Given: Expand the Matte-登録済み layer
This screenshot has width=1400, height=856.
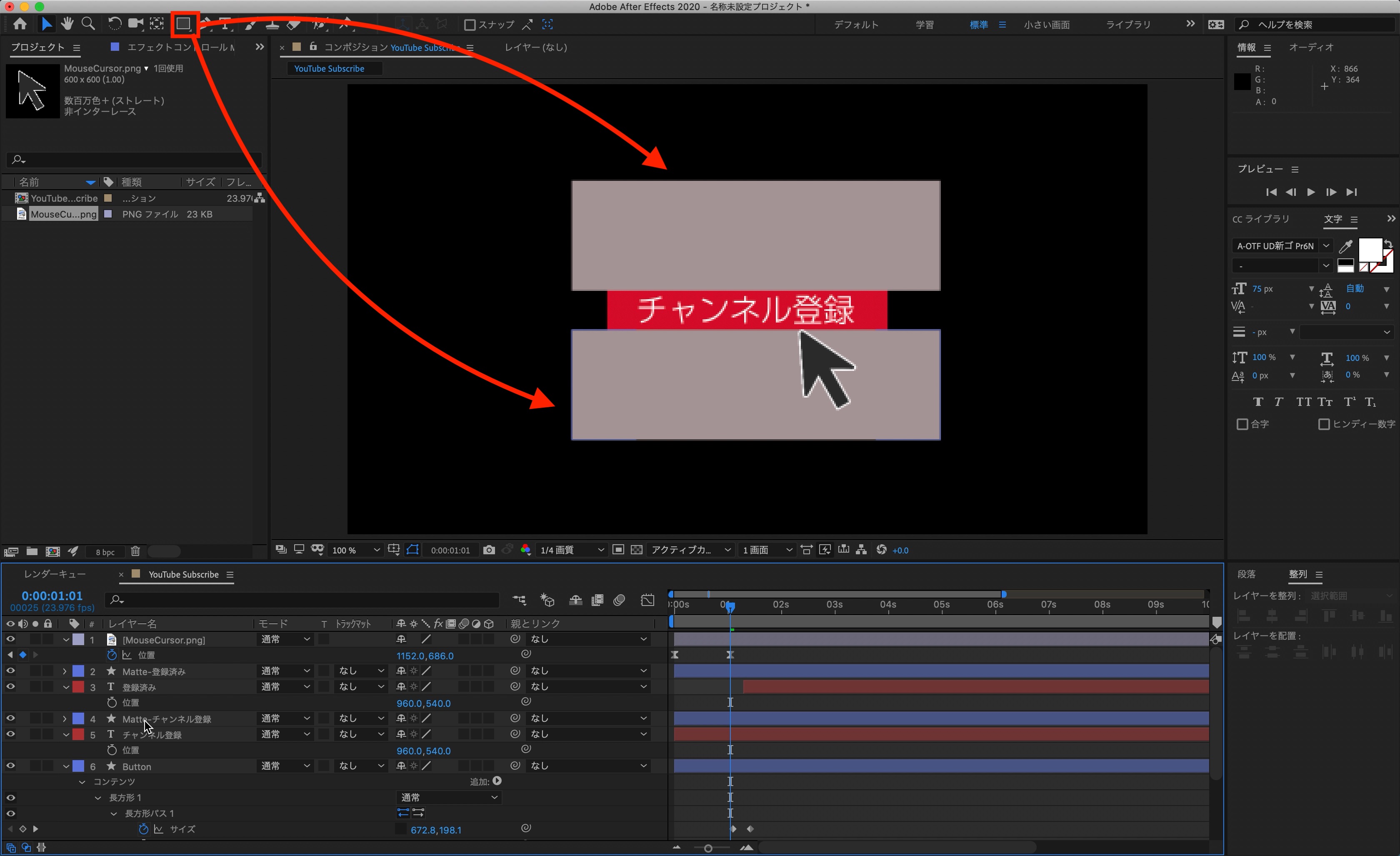Looking at the screenshot, I should (x=65, y=671).
